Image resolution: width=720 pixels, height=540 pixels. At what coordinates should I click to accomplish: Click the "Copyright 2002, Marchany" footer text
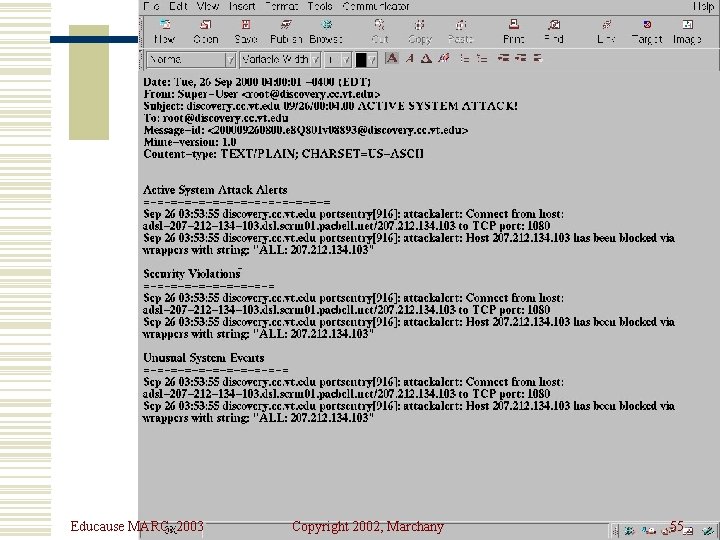pos(368,526)
